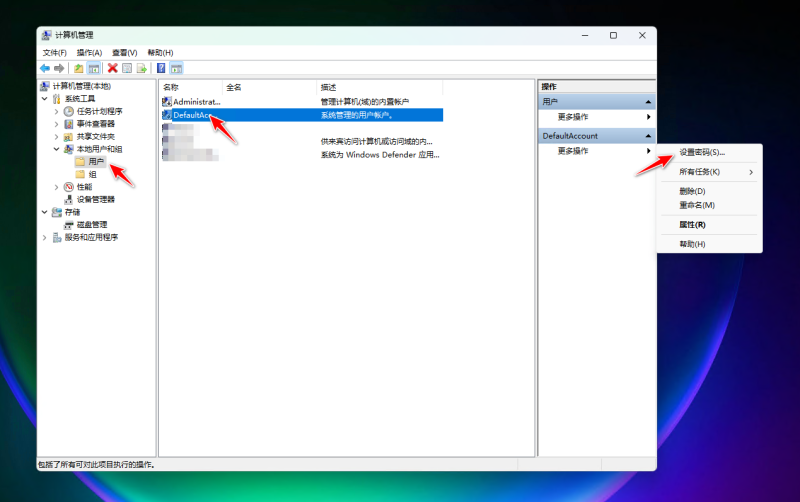Click the 磁盘管理 icon
The width and height of the screenshot is (800, 502).
[x=69, y=224]
